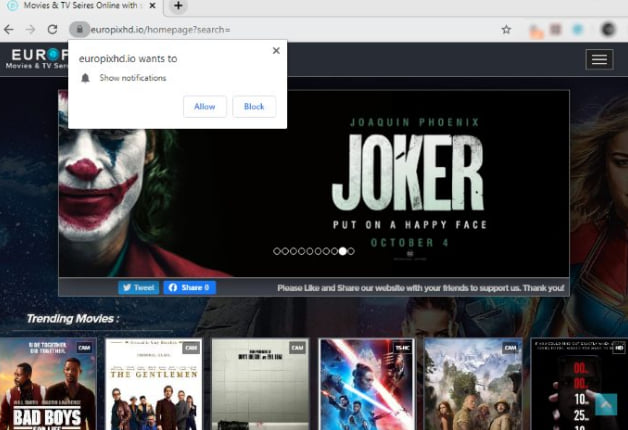Open the browser profile avatar
Screen dimensions: 628x430
pos(608,29)
